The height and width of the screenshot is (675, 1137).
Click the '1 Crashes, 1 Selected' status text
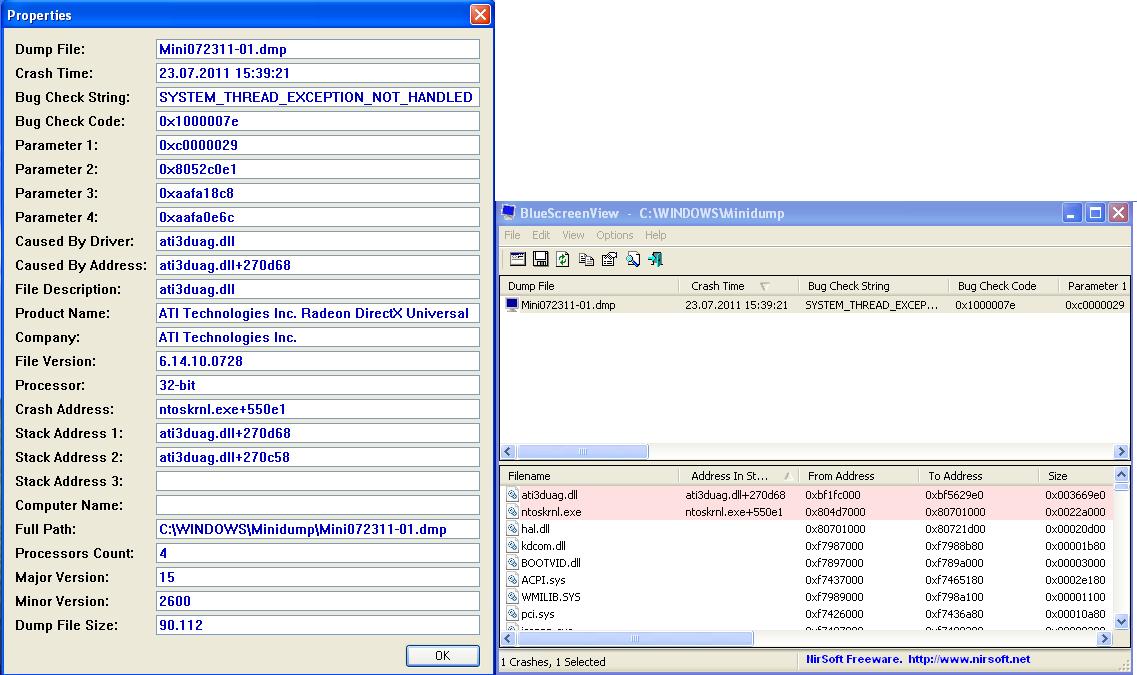[553, 662]
